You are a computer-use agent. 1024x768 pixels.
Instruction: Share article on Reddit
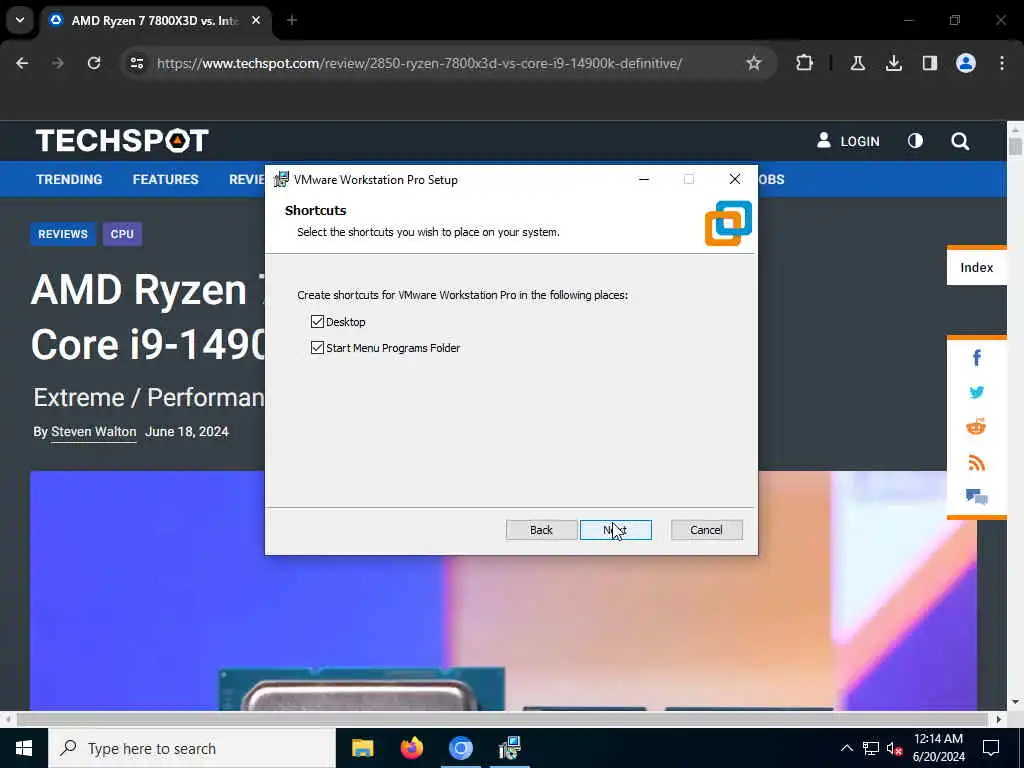[976, 427]
